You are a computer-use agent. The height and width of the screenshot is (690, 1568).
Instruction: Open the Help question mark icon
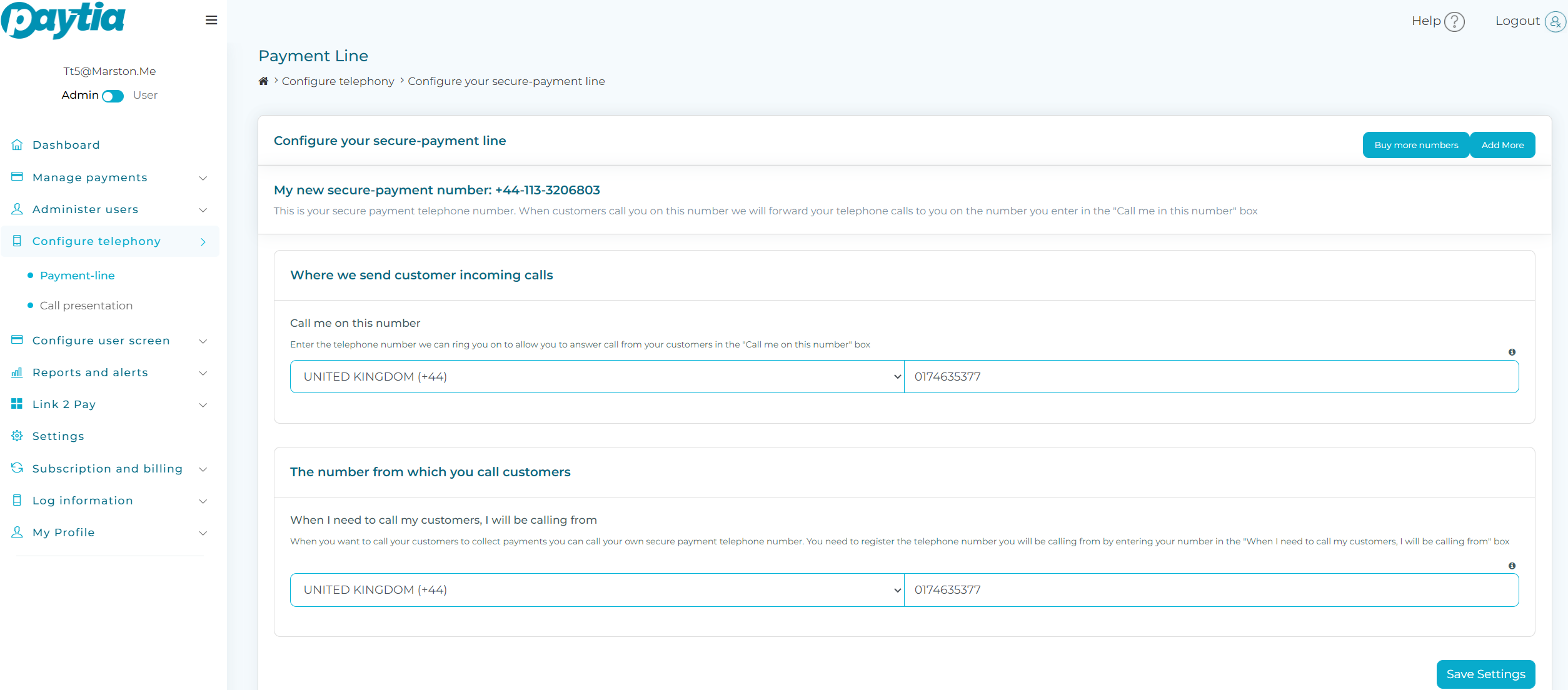click(1455, 22)
